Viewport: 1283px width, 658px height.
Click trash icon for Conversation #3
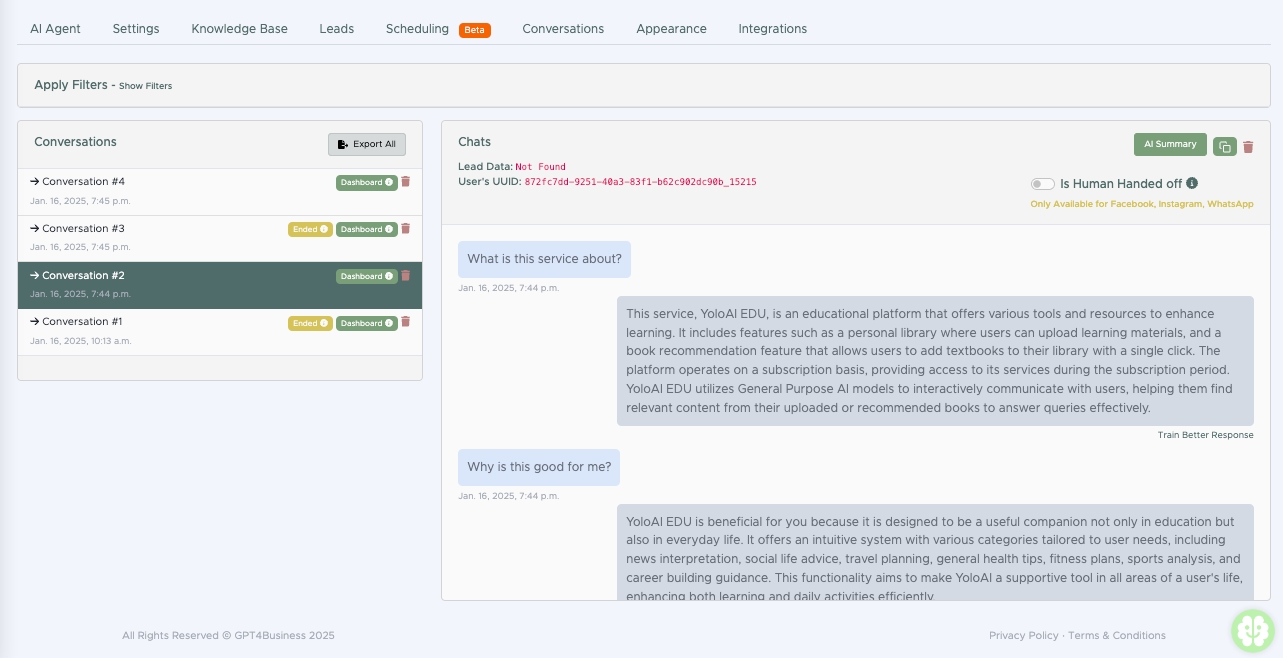pyautogui.click(x=406, y=229)
